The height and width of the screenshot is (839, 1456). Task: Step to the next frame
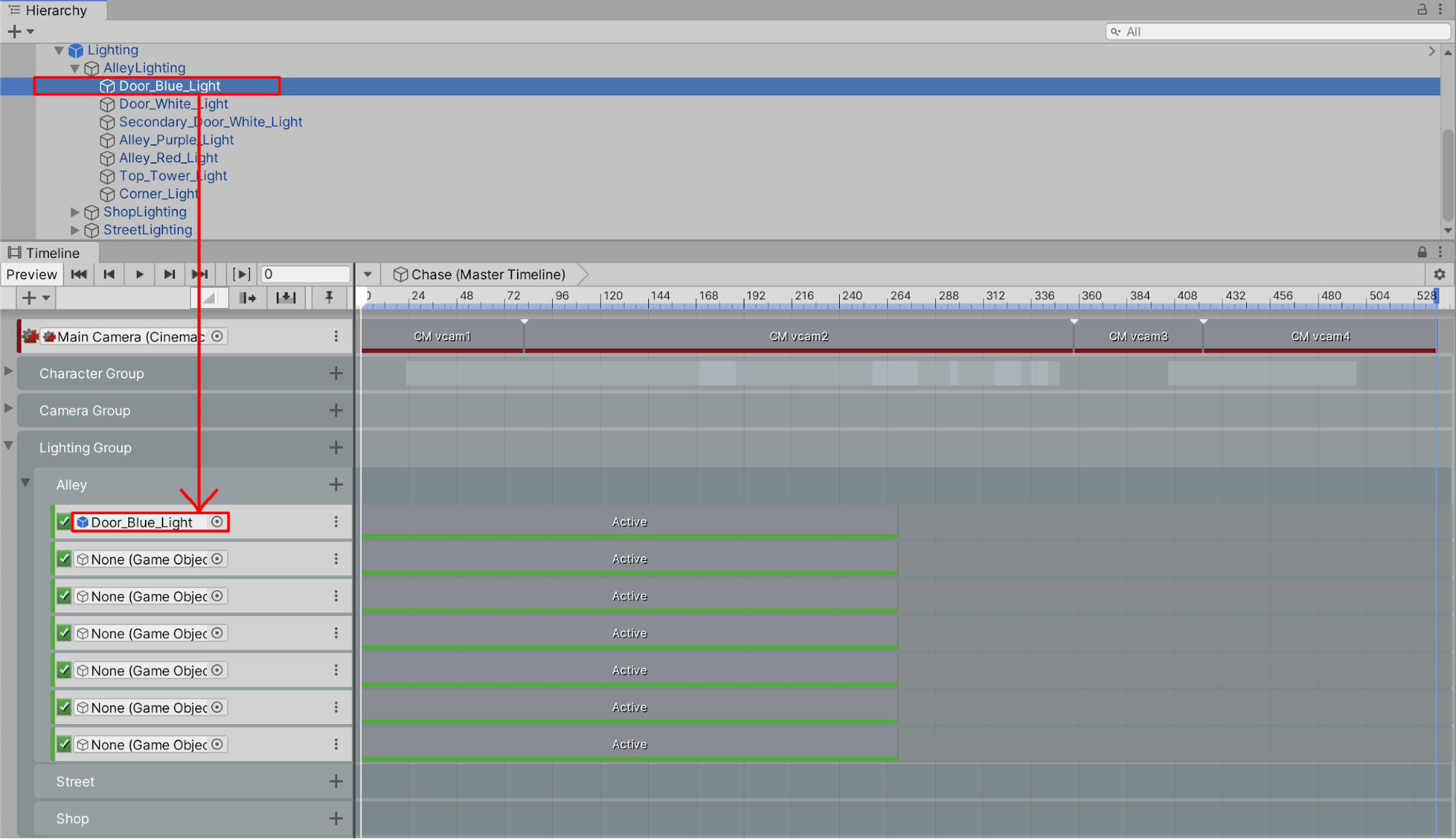[x=169, y=275]
